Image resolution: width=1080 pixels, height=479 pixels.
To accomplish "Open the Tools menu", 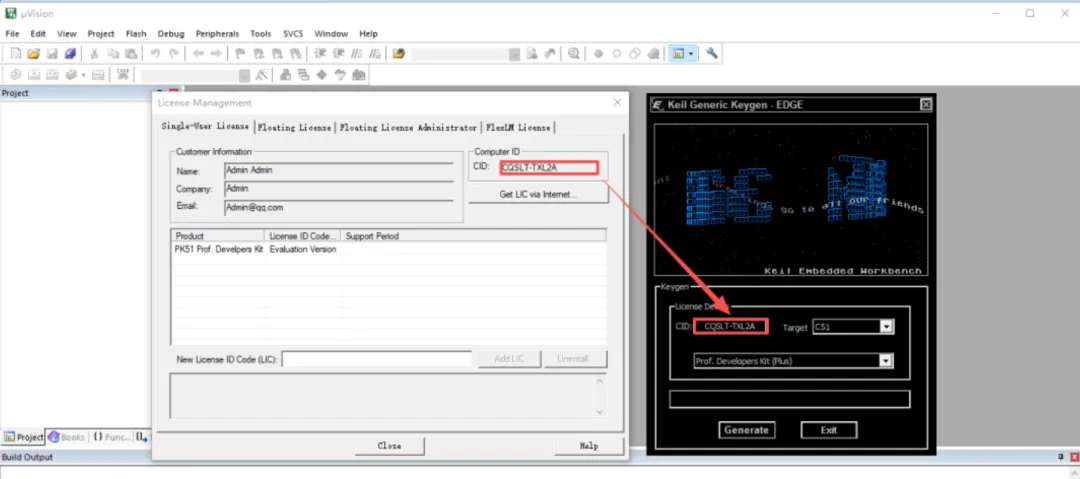I will (x=260, y=33).
